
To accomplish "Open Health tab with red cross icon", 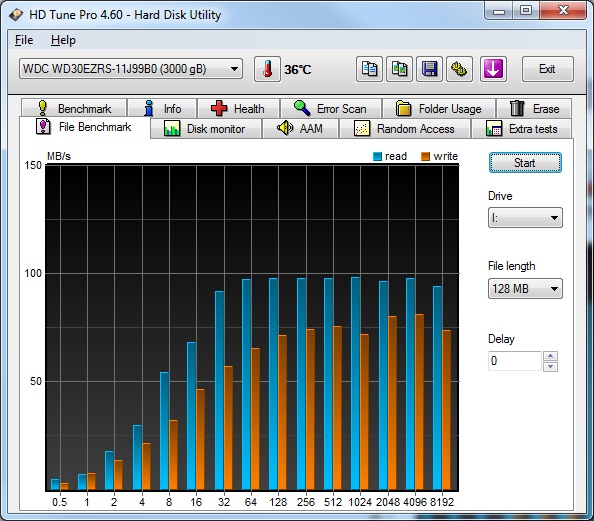I will 238,109.
